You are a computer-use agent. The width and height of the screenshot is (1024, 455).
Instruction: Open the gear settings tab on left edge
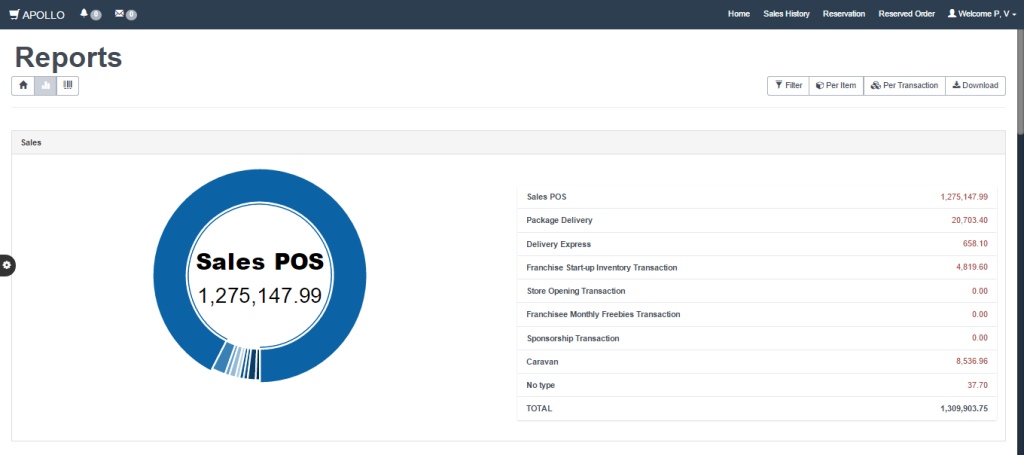click(x=7, y=264)
